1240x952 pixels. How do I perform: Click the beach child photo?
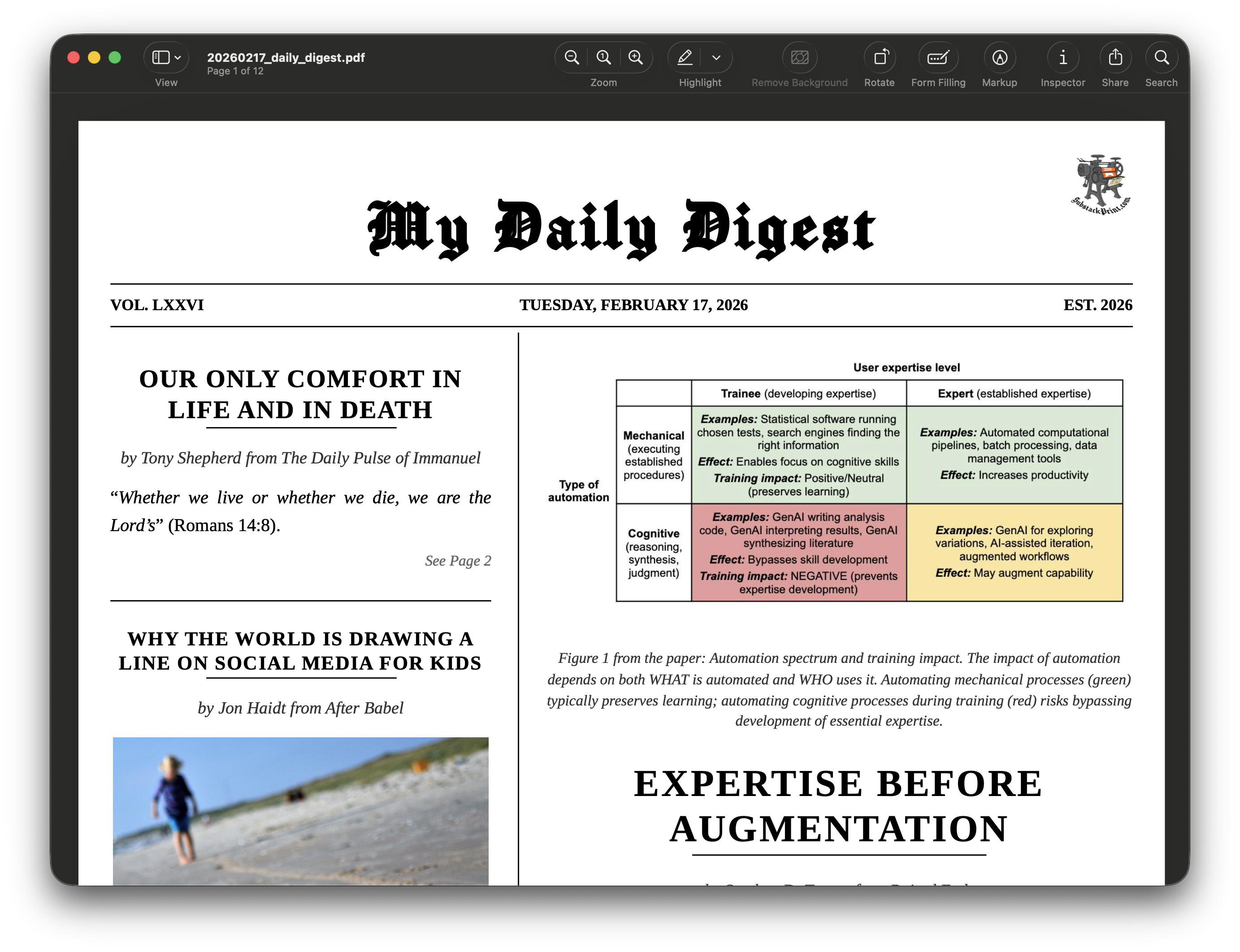pyautogui.click(x=300, y=810)
